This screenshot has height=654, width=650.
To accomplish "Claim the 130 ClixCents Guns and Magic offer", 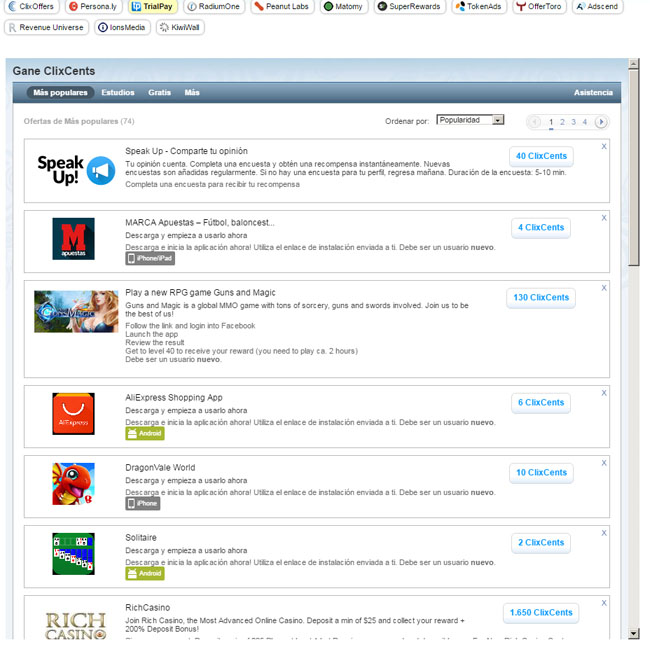I will [541, 298].
